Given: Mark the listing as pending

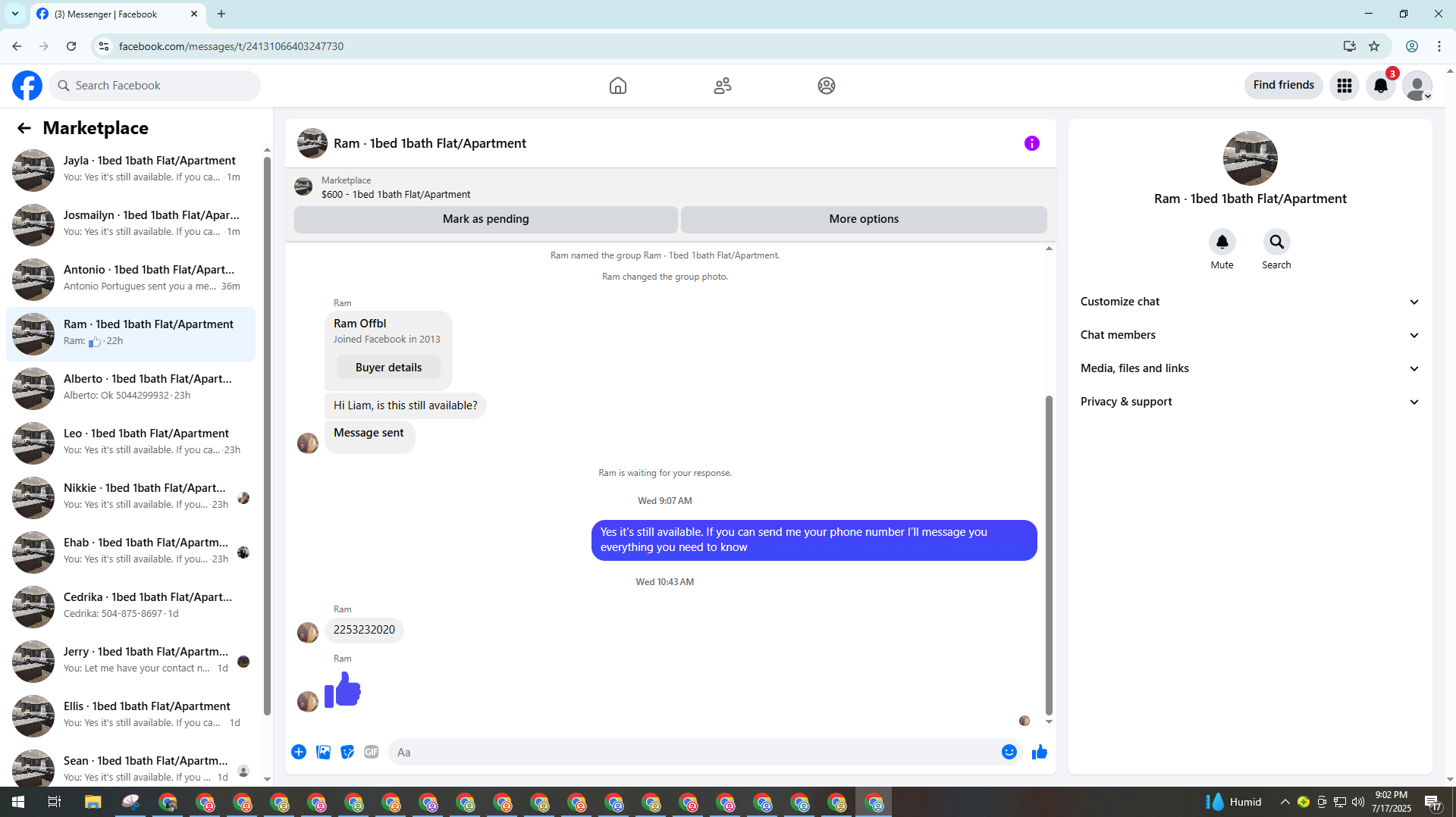Looking at the screenshot, I should tap(486, 219).
